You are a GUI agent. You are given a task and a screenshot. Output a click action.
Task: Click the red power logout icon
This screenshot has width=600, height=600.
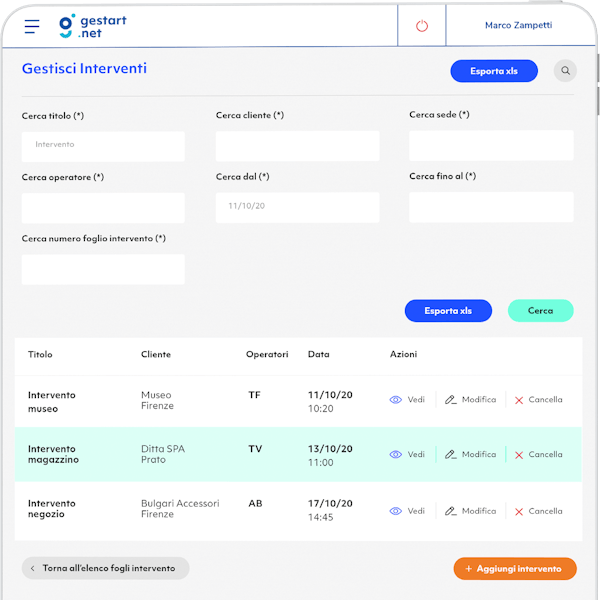pos(422,26)
